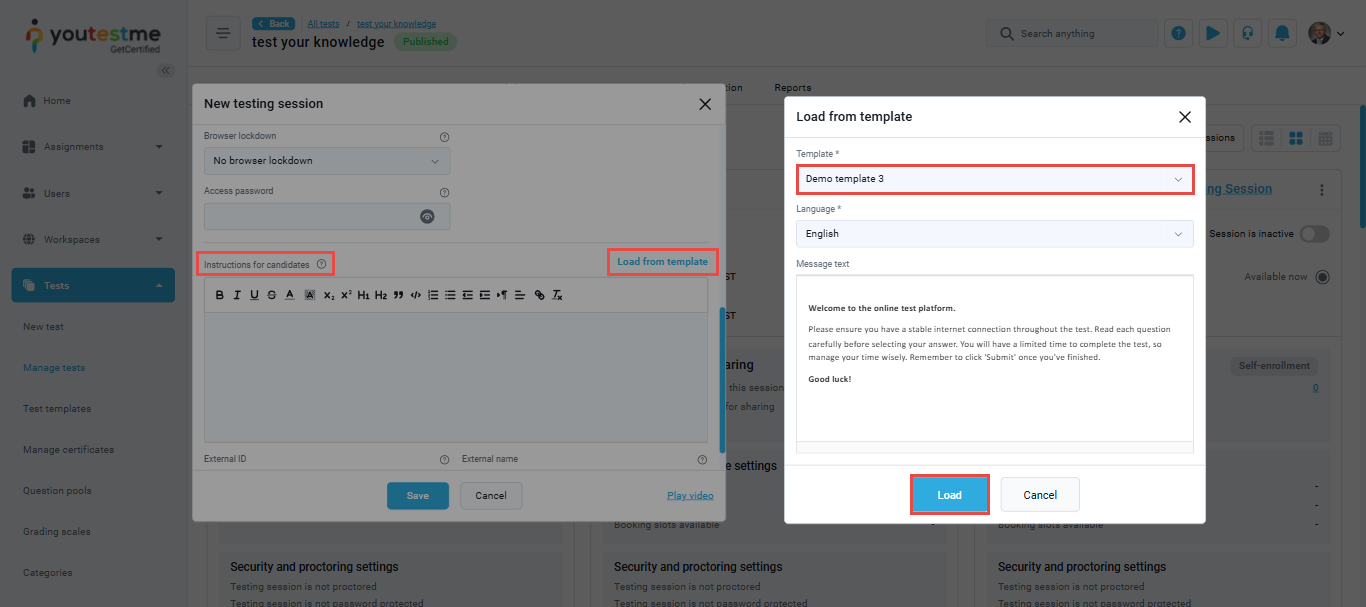
Task: Save the new testing session
Action: point(418,496)
